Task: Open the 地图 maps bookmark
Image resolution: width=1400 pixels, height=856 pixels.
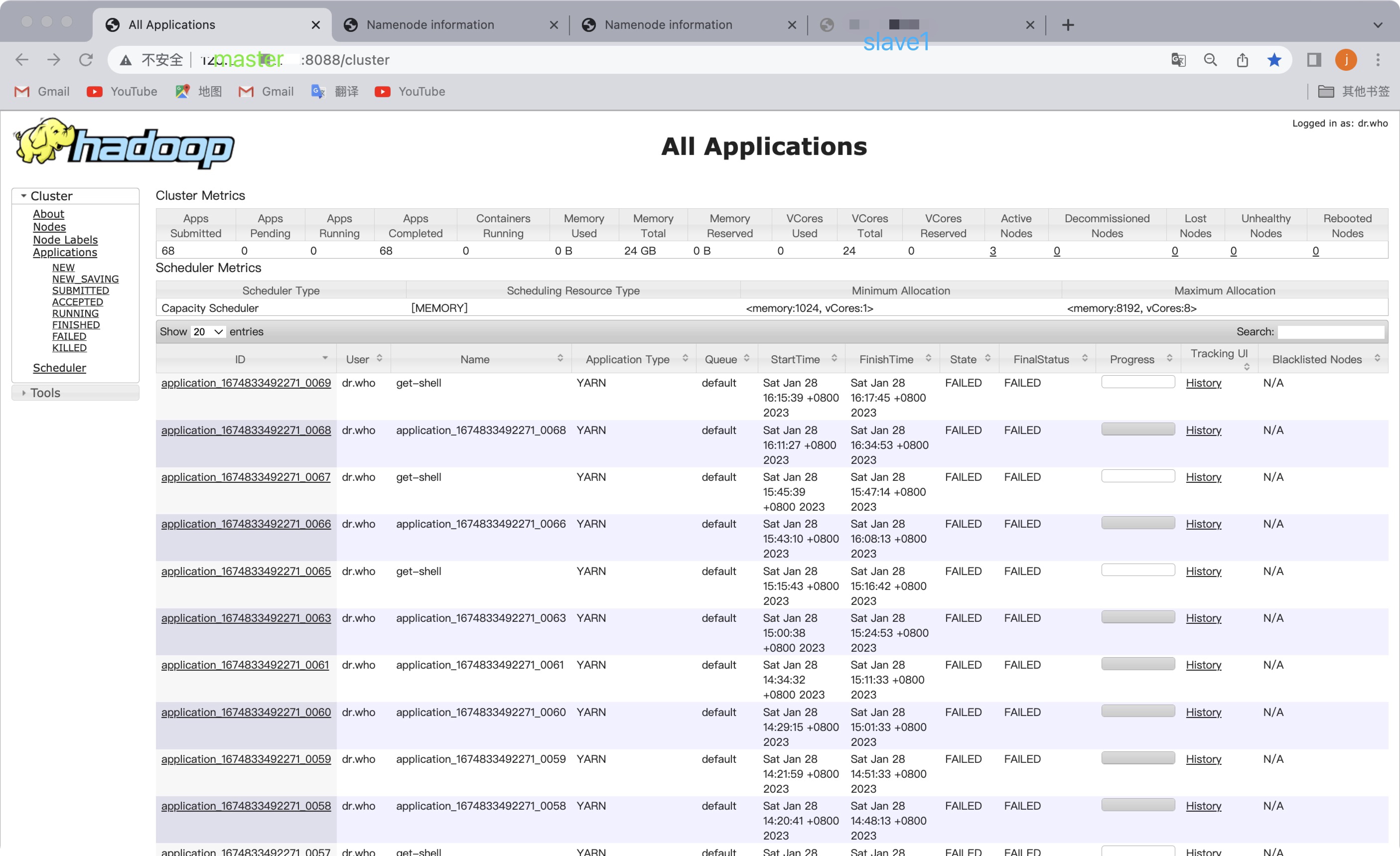Action: click(199, 92)
